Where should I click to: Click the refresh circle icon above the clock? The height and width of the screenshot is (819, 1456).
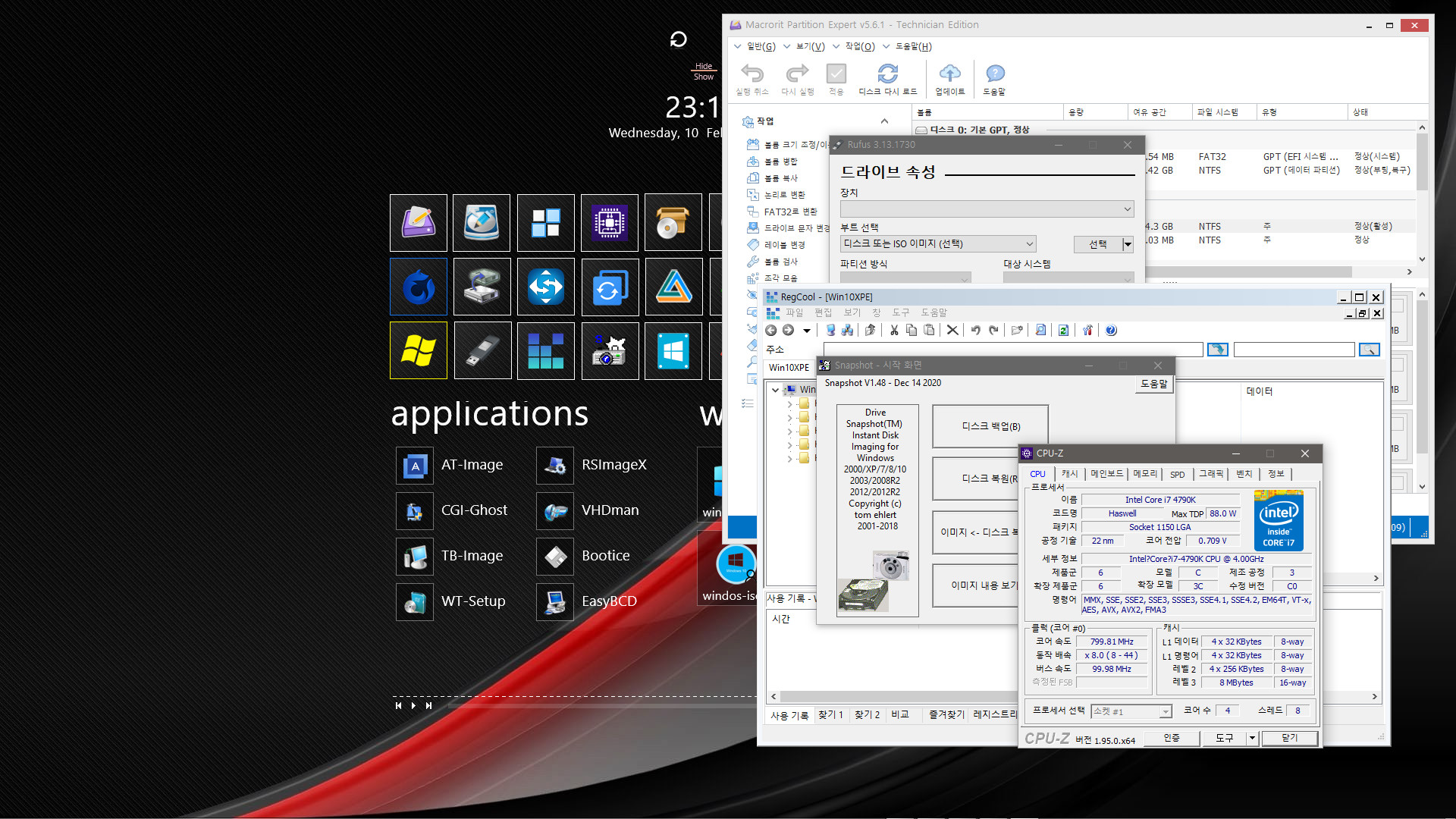[x=679, y=39]
